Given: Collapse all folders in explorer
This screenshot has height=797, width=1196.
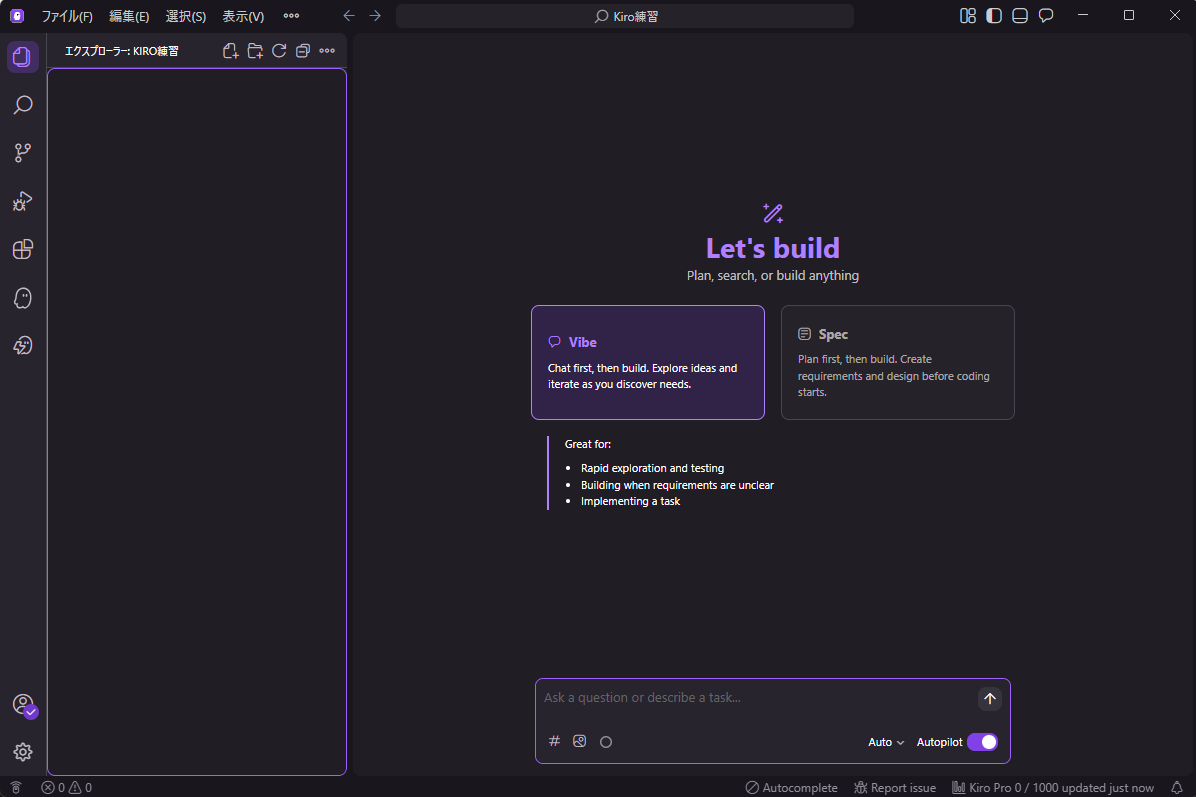Looking at the screenshot, I should click(303, 51).
